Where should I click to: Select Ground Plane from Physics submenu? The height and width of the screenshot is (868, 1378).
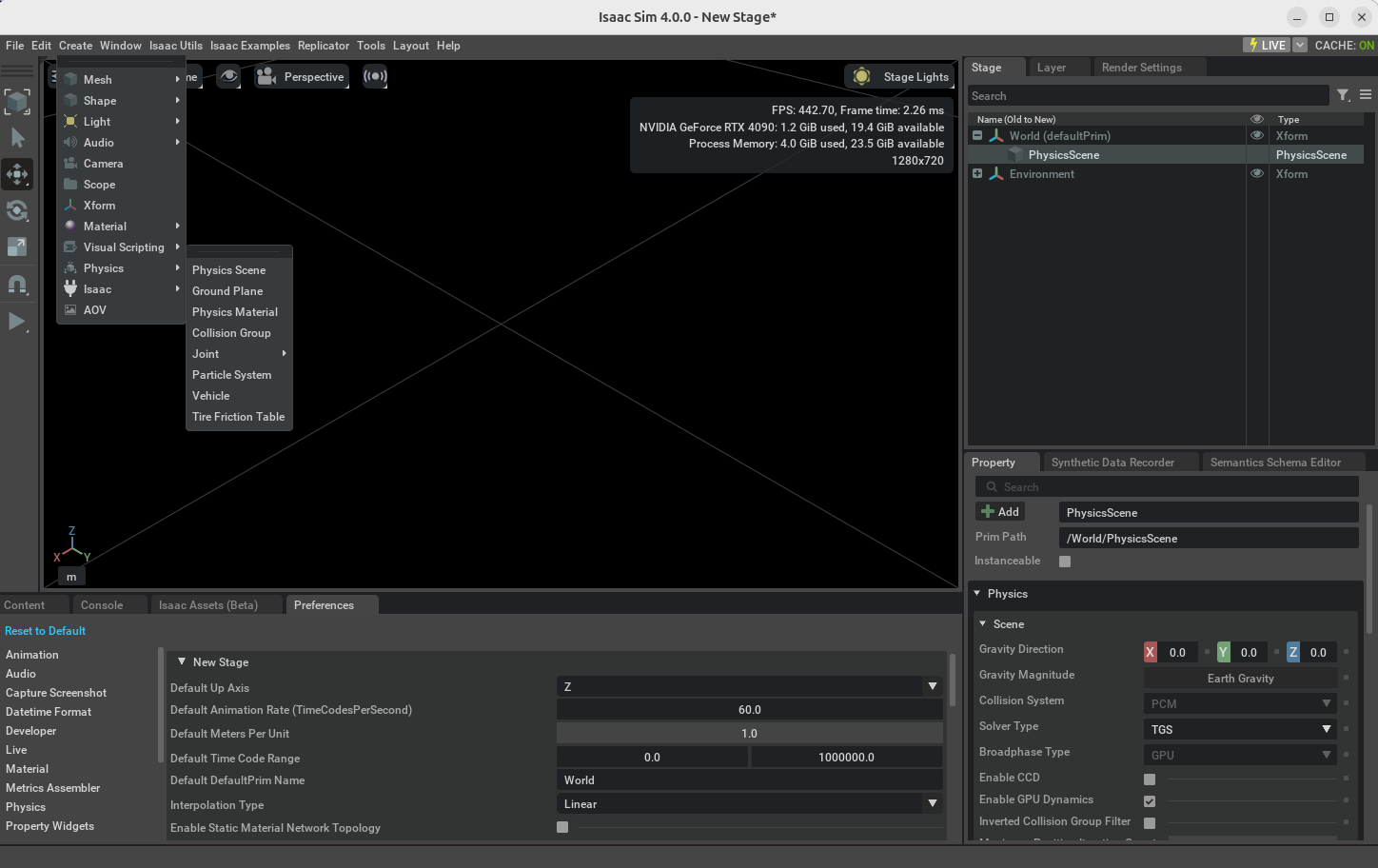(x=239, y=291)
